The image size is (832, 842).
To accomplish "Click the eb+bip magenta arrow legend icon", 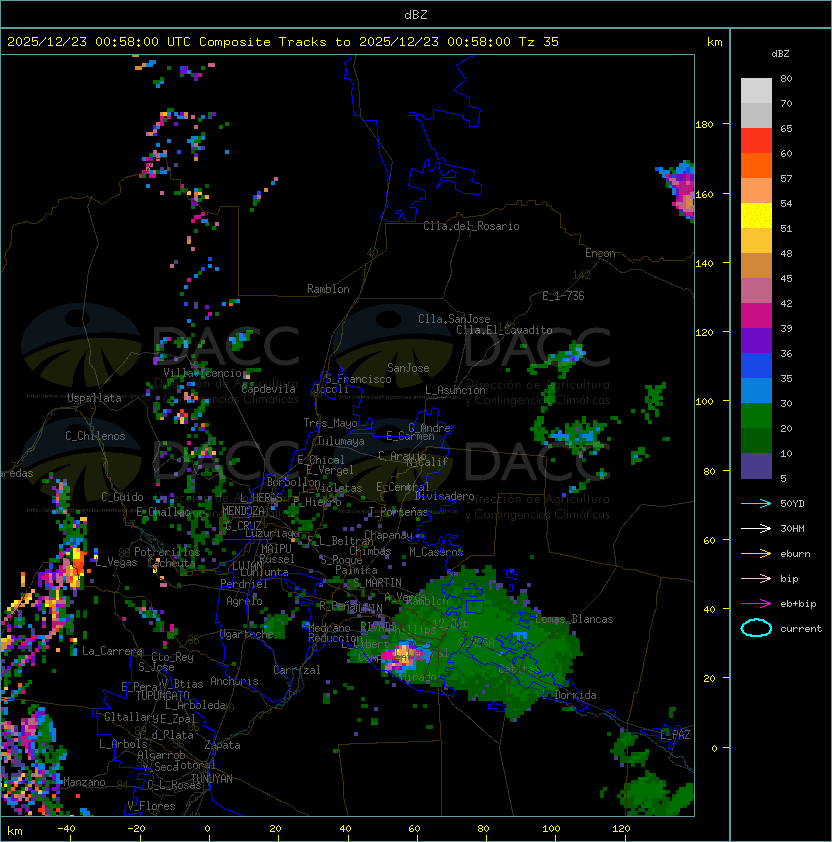I will tap(756, 604).
